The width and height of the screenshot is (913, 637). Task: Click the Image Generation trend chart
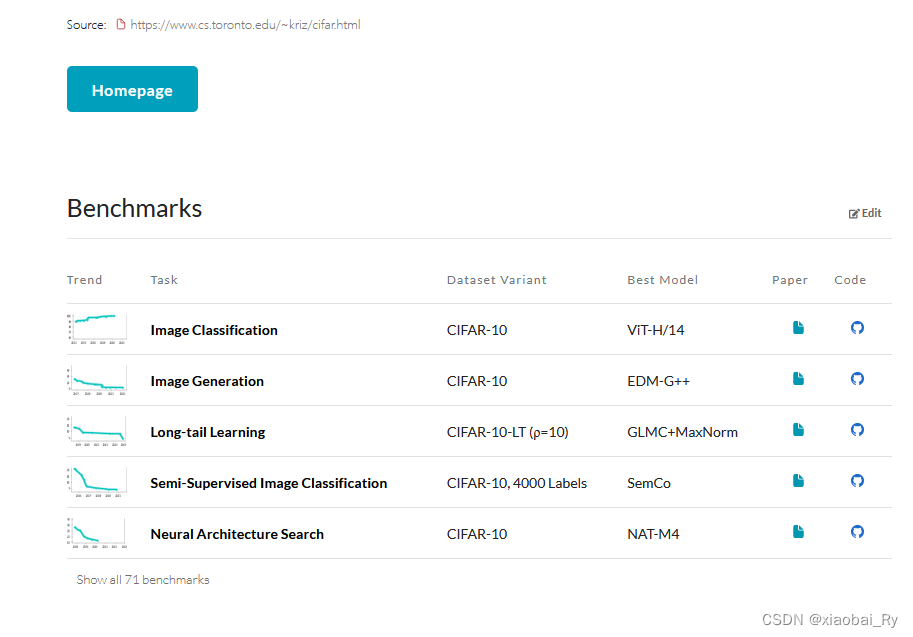click(x=97, y=380)
